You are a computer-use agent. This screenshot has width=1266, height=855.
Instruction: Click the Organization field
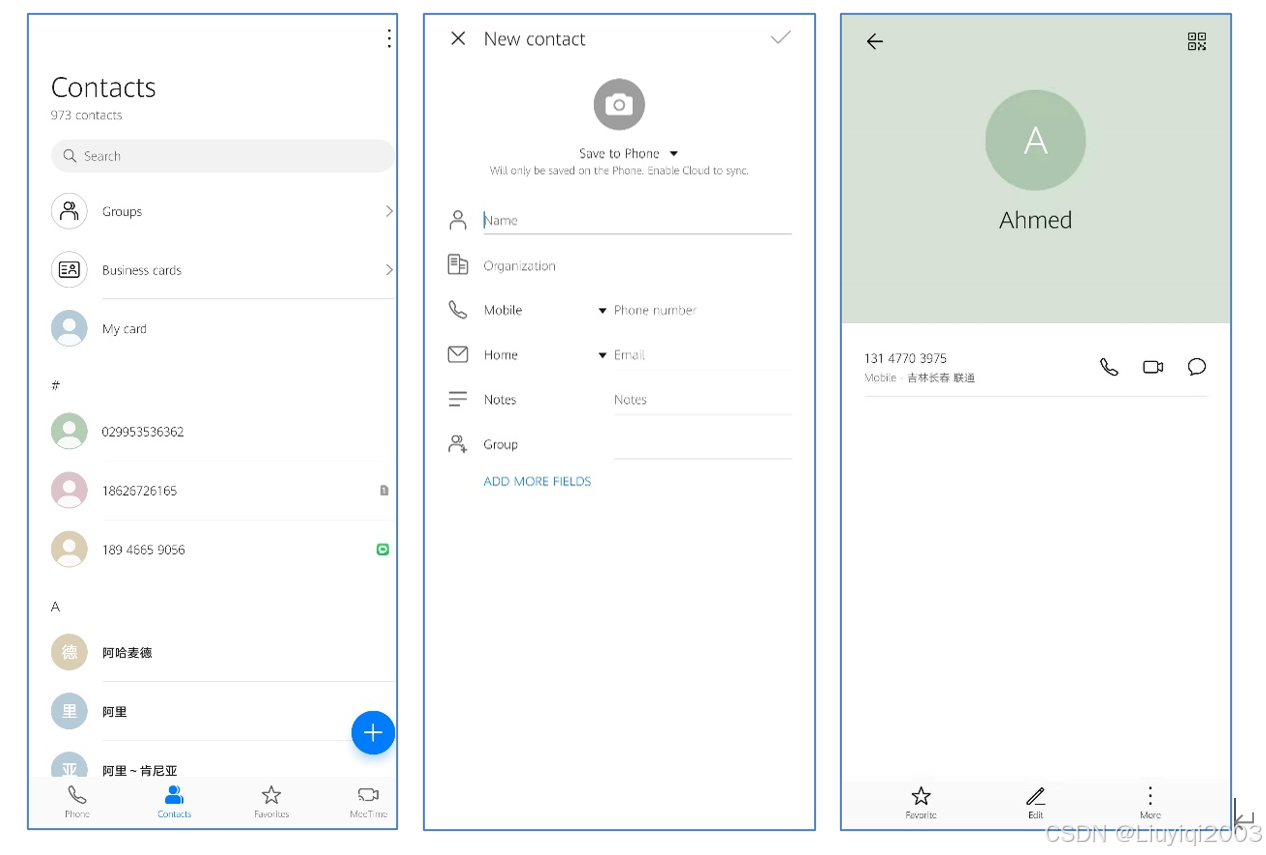[637, 266]
